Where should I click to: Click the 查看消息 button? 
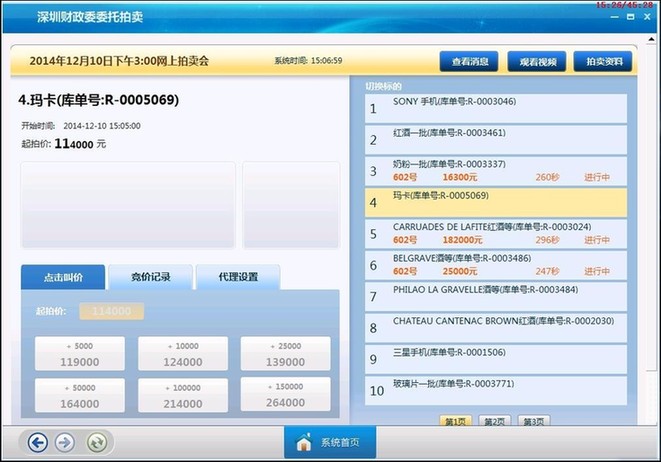469,61
